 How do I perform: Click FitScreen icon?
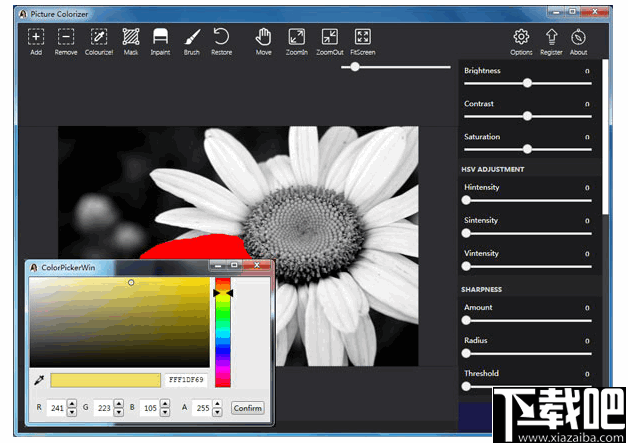pyautogui.click(x=363, y=42)
